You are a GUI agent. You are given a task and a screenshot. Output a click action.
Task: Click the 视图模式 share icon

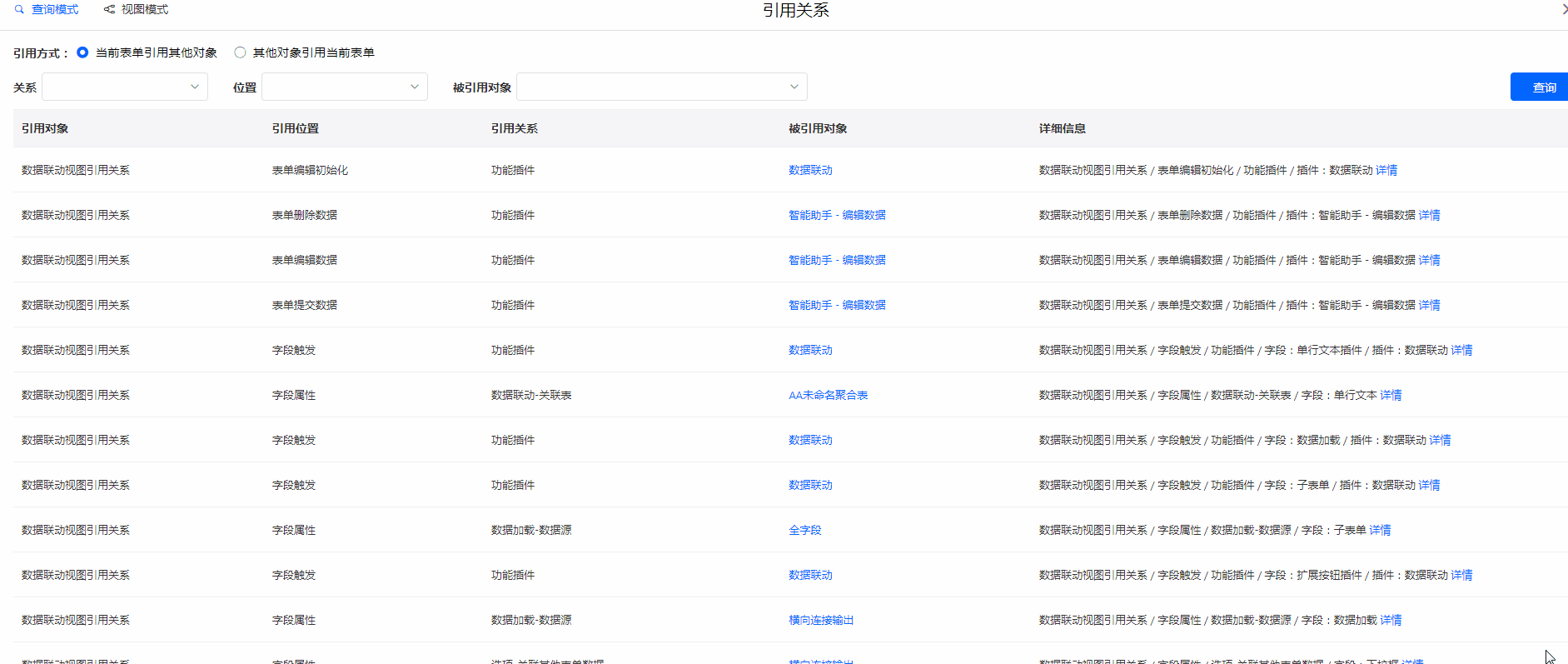109,10
